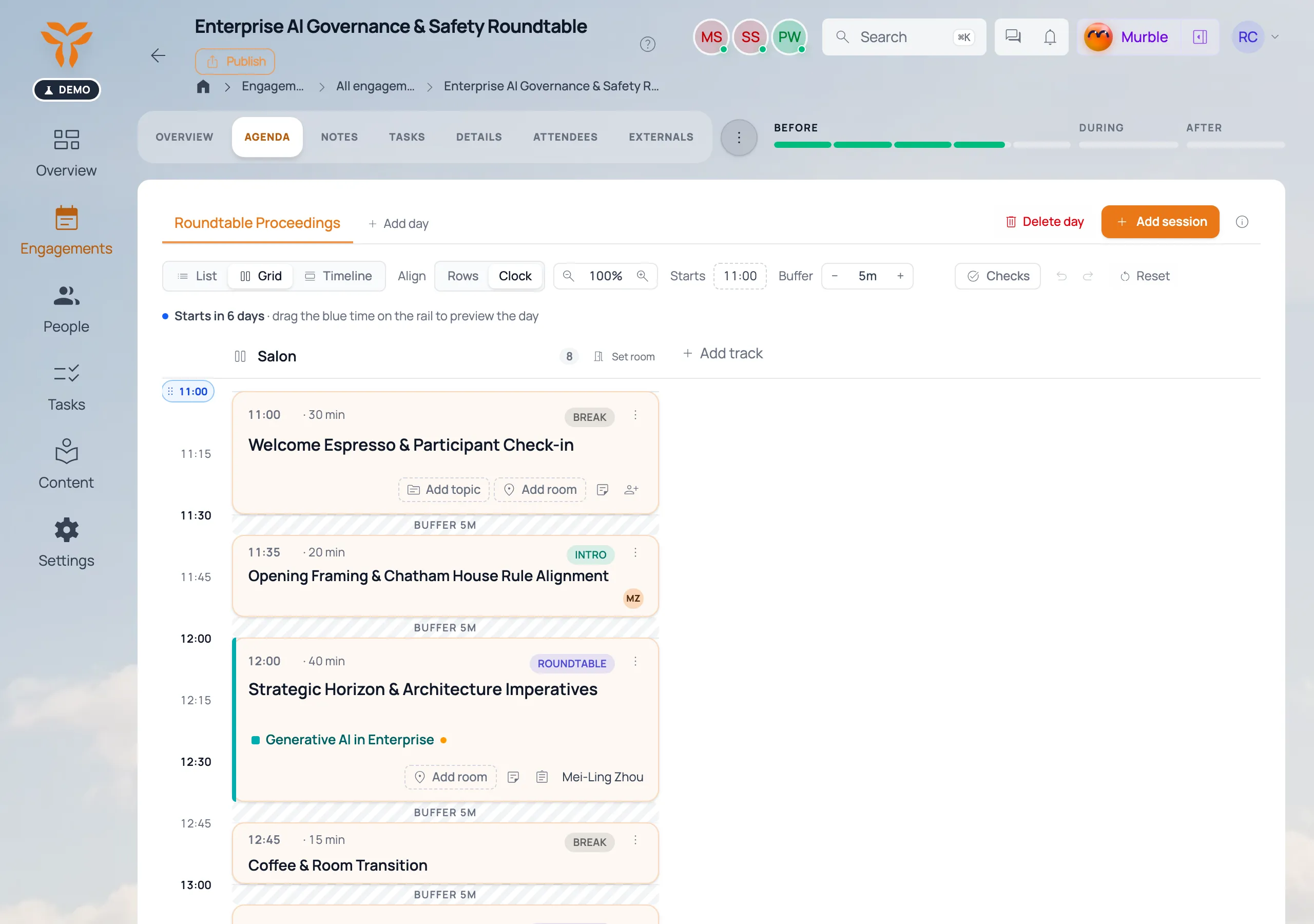The width and height of the screenshot is (1314, 924).
Task: Select the Roundtable Proceedings day tab
Action: [257, 223]
